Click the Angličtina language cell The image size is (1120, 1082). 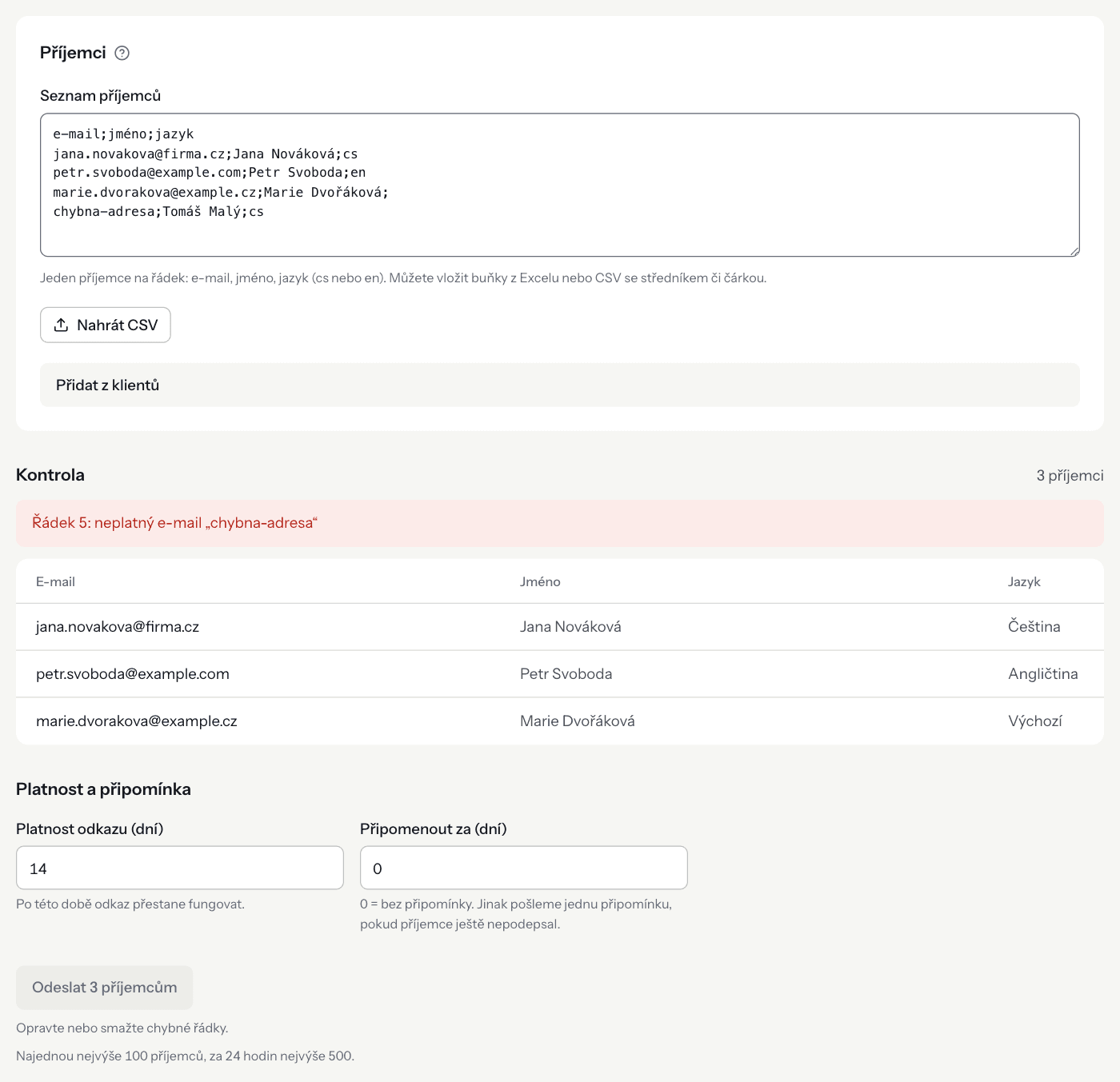click(1043, 674)
